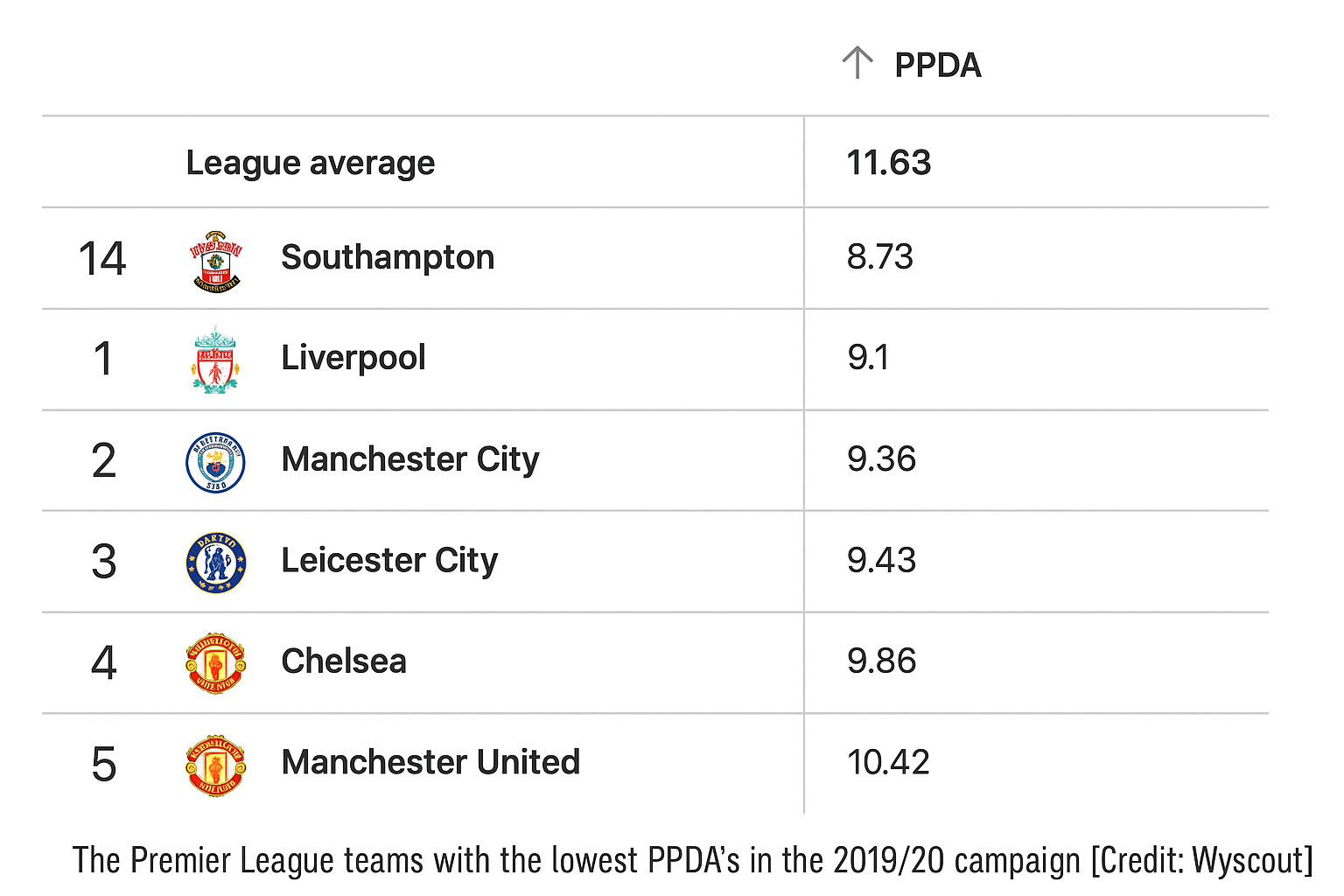The image size is (1344, 896).
Task: Click the Southampton club crest
Action: pos(216,261)
